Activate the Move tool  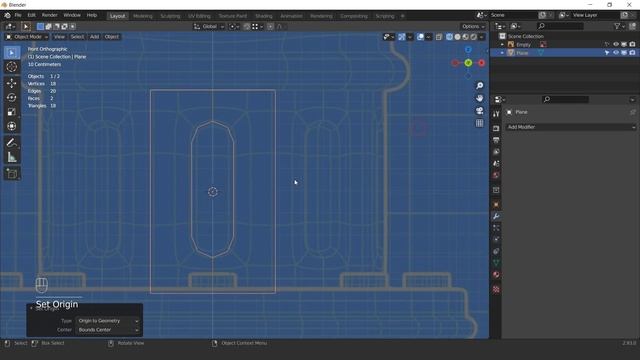click(x=12, y=83)
